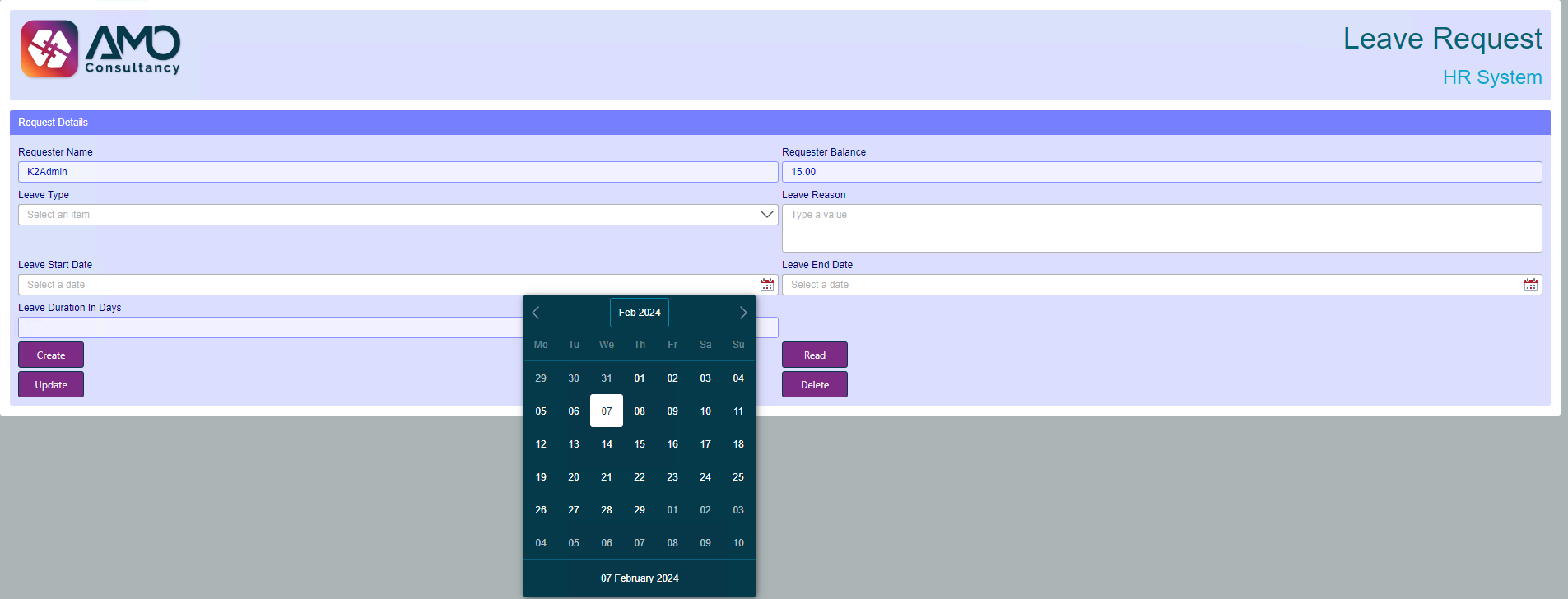The image size is (1568, 599).
Task: Pick February 21 in the calendar
Action: click(607, 477)
